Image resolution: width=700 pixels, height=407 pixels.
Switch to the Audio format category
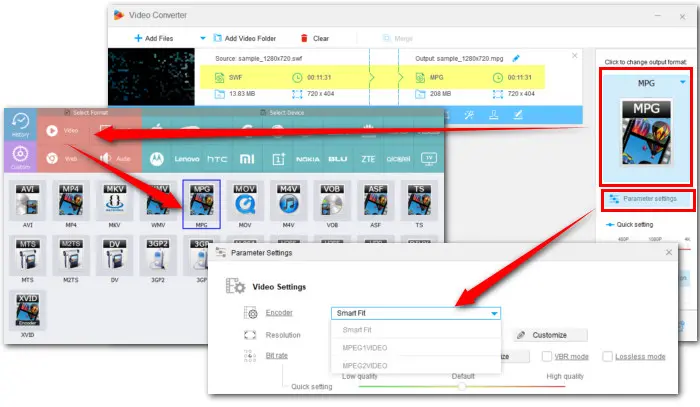pyautogui.click(x=115, y=158)
